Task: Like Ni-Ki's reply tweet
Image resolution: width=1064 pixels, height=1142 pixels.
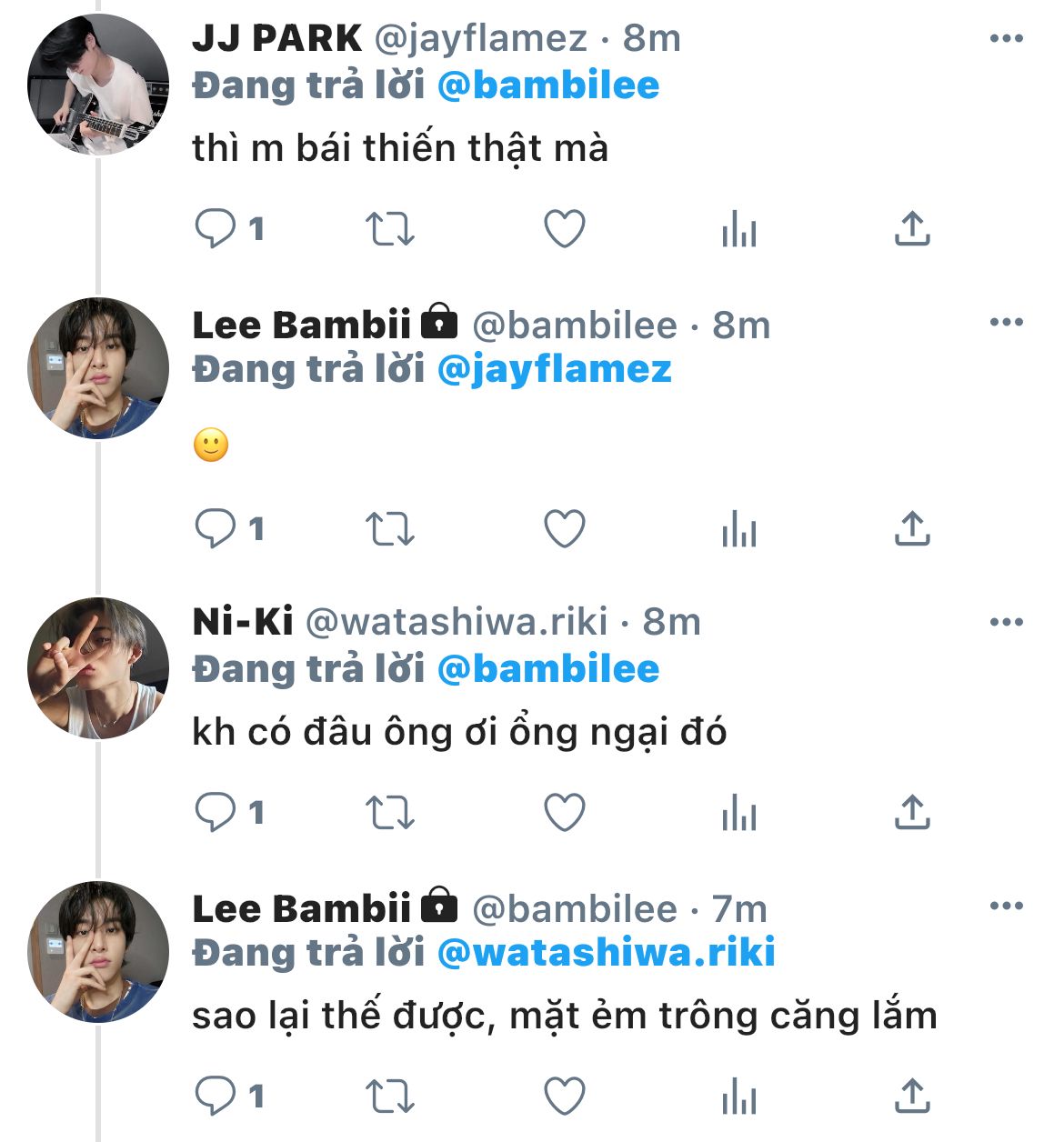Action: coord(564,813)
